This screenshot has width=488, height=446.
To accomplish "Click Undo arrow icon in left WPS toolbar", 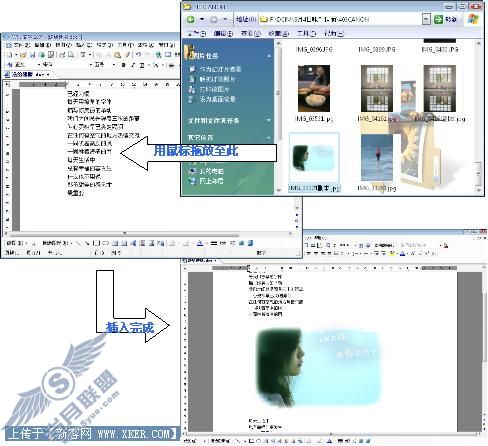I will tap(138, 55).
